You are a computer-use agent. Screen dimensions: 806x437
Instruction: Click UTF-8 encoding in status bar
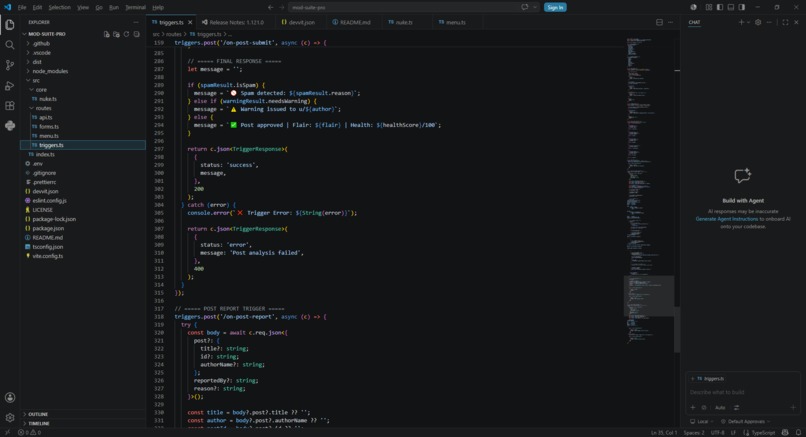pyautogui.click(x=718, y=432)
